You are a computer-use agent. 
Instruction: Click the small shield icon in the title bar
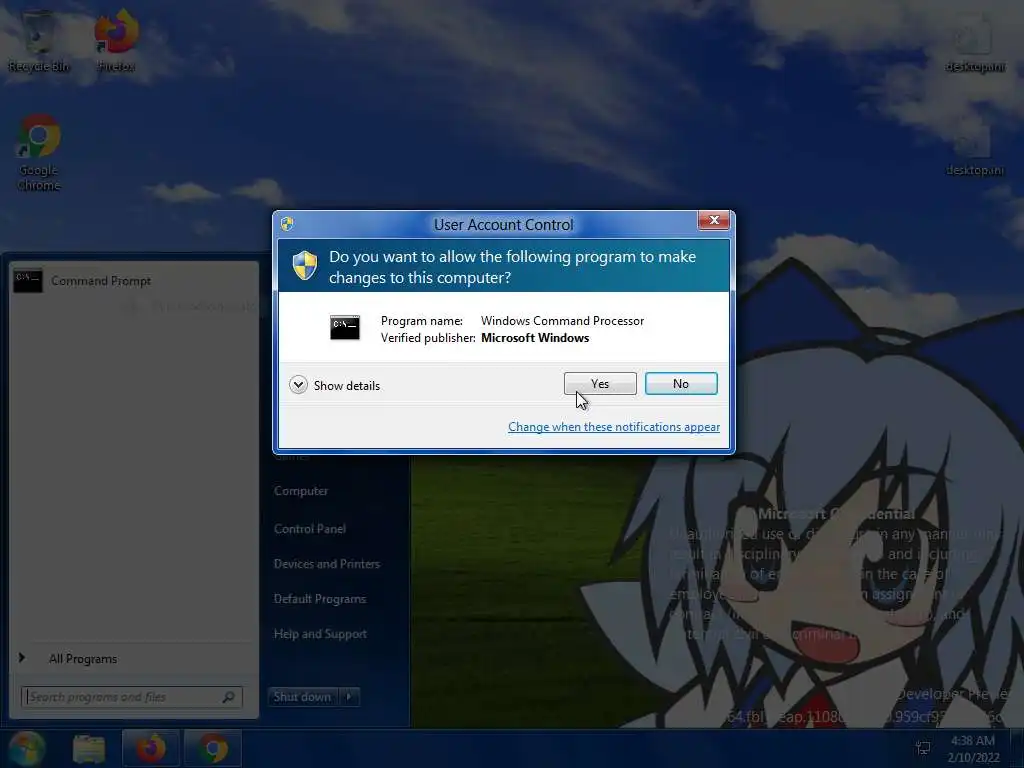click(287, 224)
